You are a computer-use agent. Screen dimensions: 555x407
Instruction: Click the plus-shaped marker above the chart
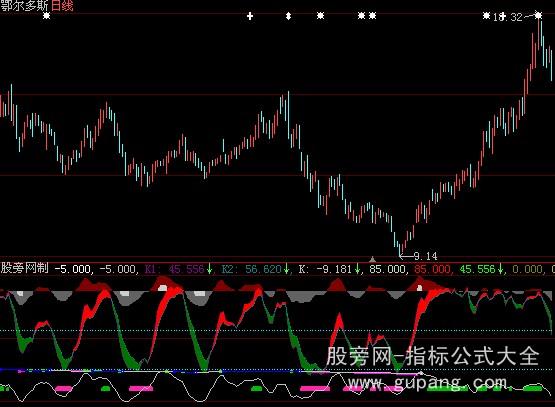(250, 16)
